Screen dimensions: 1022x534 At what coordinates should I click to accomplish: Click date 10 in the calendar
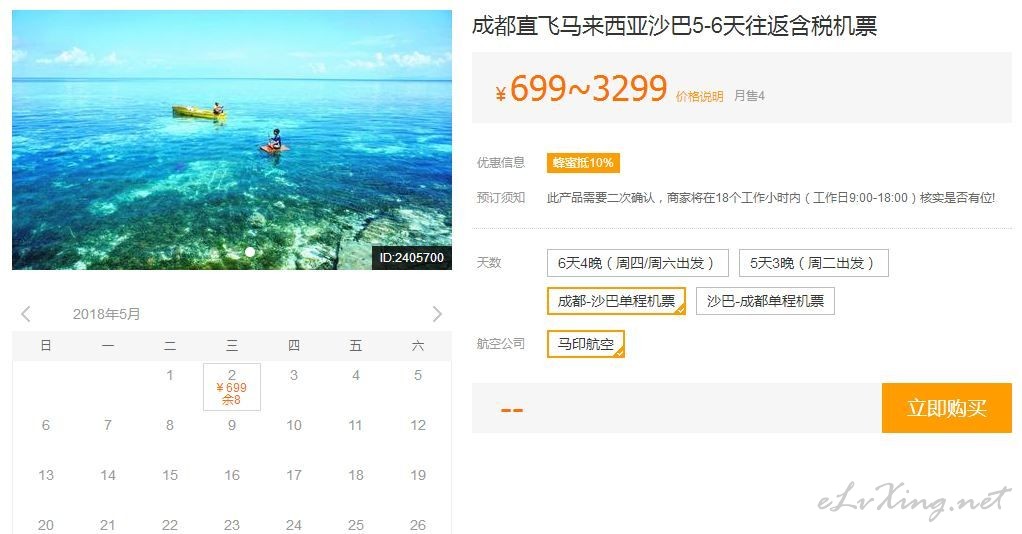pyautogui.click(x=294, y=425)
